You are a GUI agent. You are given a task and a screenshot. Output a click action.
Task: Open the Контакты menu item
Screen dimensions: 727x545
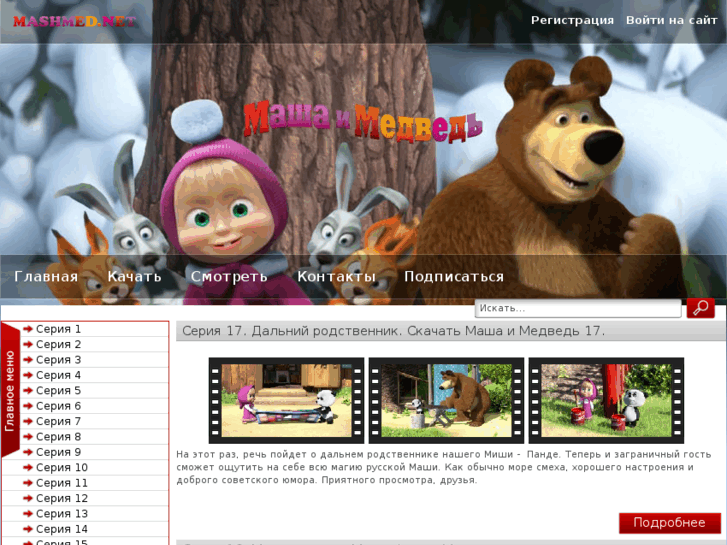(336, 276)
